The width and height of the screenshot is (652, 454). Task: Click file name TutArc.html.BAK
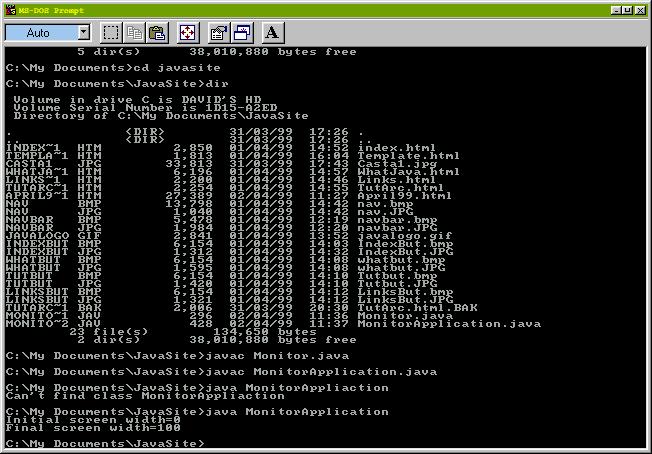pyautogui.click(x=417, y=308)
